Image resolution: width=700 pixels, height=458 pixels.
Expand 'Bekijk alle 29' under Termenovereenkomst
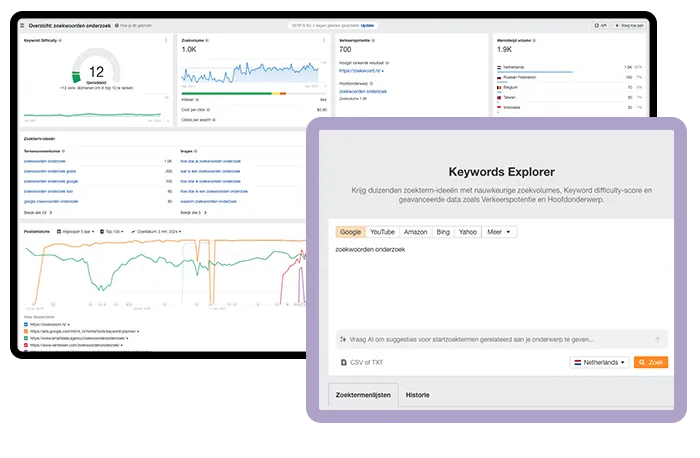coord(38,213)
